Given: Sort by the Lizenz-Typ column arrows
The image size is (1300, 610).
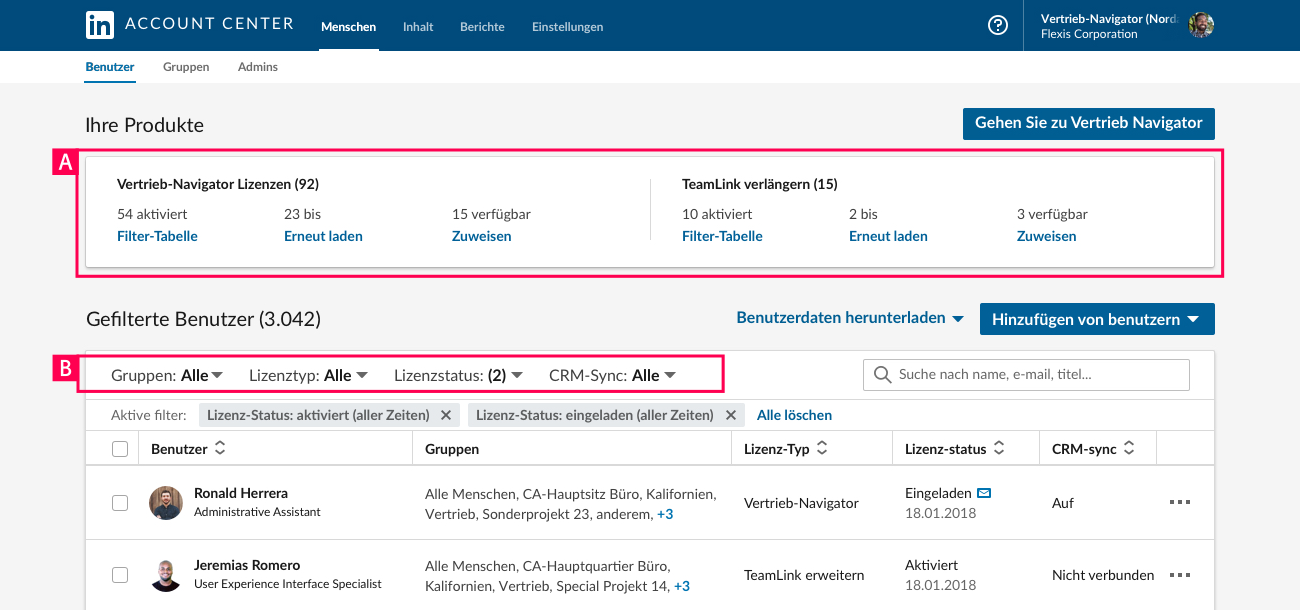Looking at the screenshot, I should 822,449.
